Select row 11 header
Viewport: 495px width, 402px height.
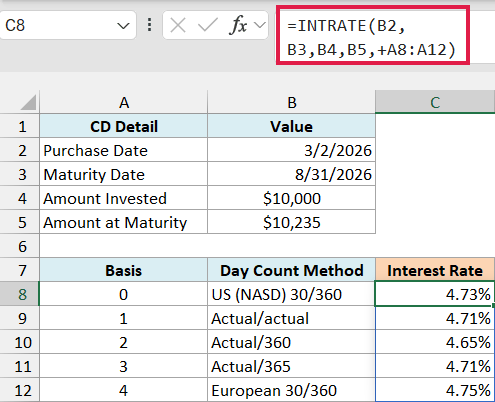[20, 366]
